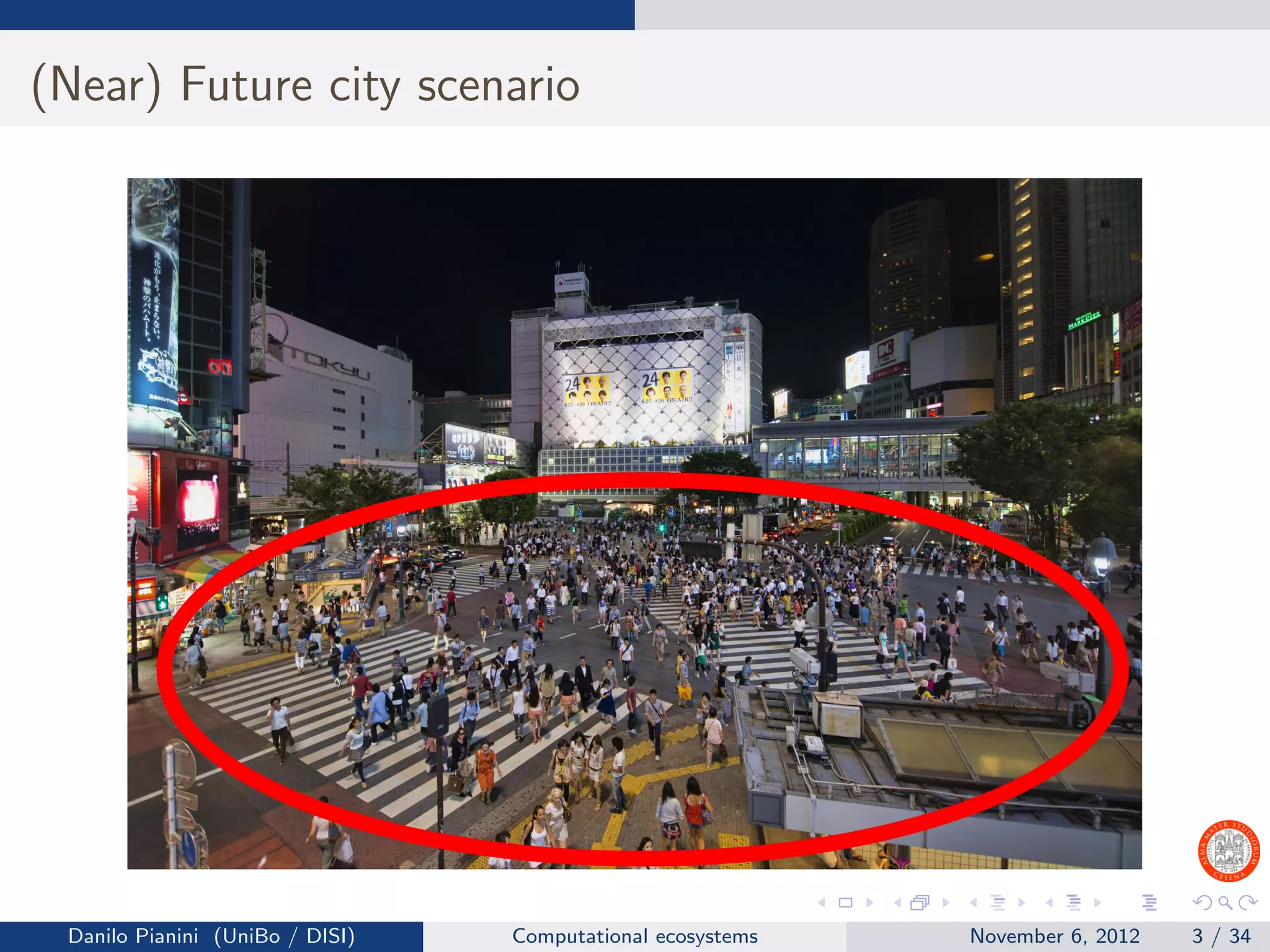Click the dark blue progress bar at top

pyautogui.click(x=317, y=14)
